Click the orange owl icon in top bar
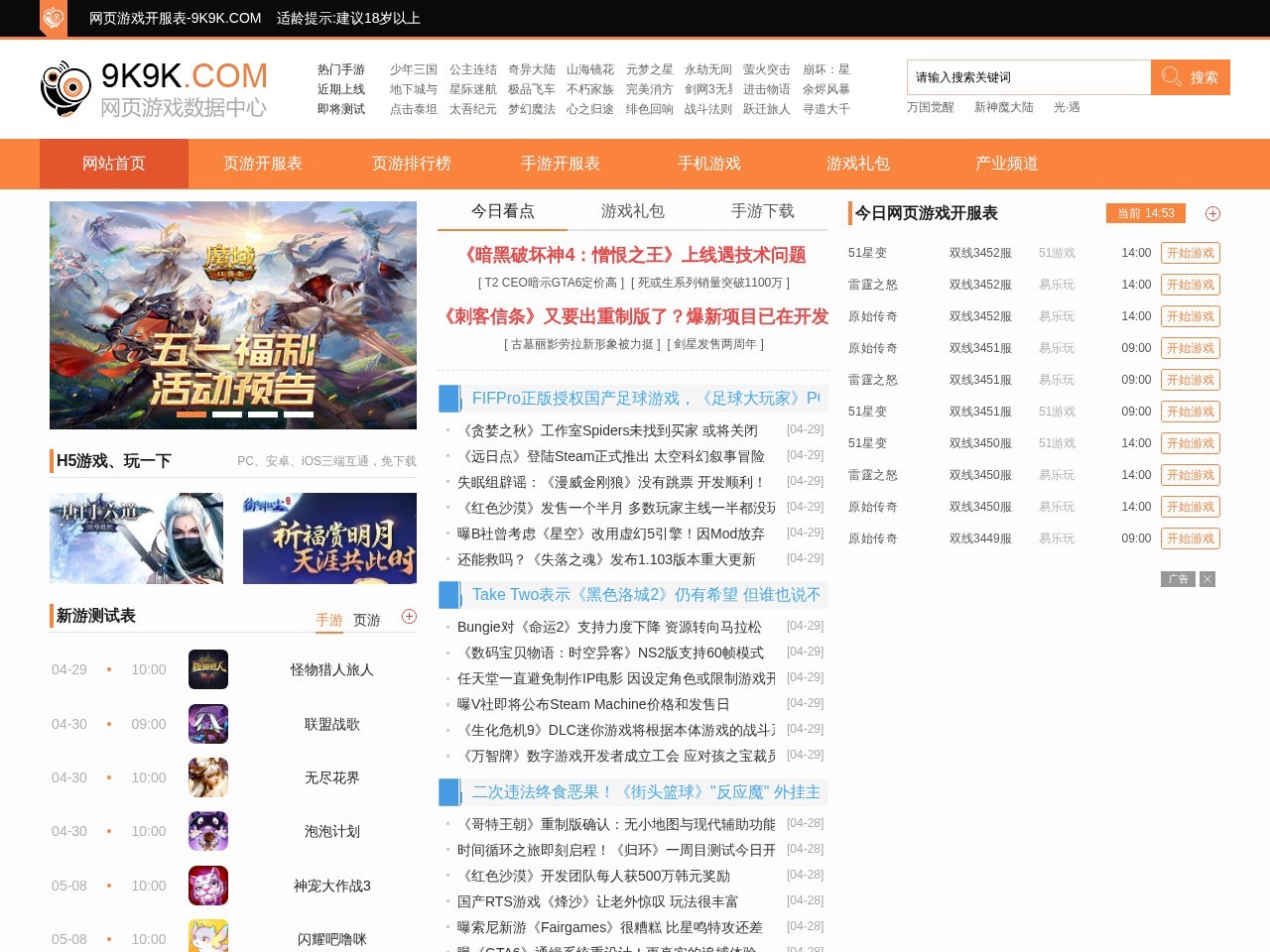 [54, 18]
